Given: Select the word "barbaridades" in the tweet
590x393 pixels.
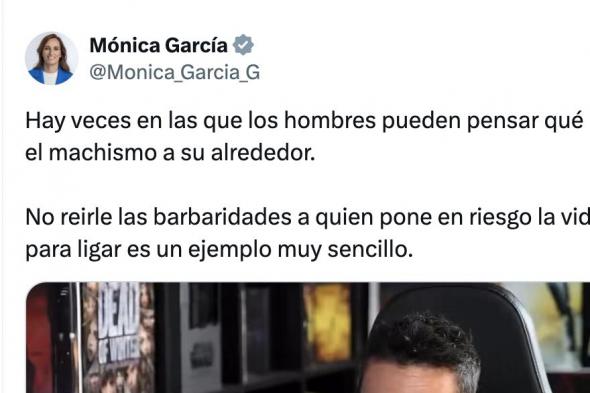Looking at the screenshot, I should (x=222, y=217).
